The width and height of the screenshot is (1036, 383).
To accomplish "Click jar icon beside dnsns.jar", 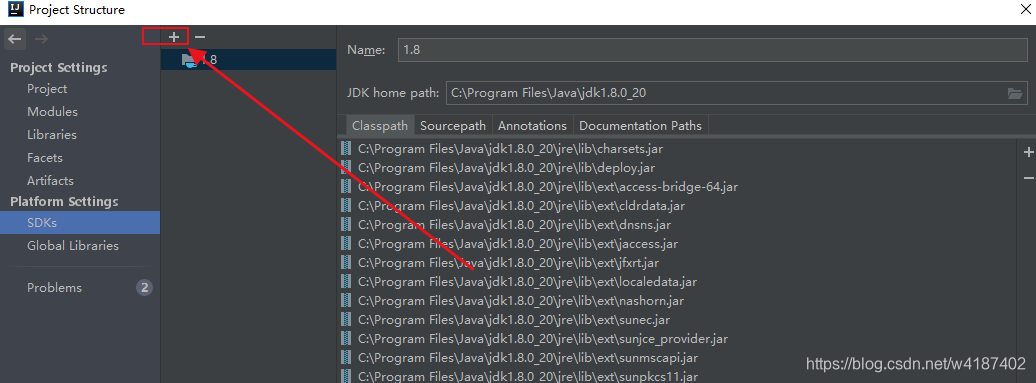I will 346,225.
